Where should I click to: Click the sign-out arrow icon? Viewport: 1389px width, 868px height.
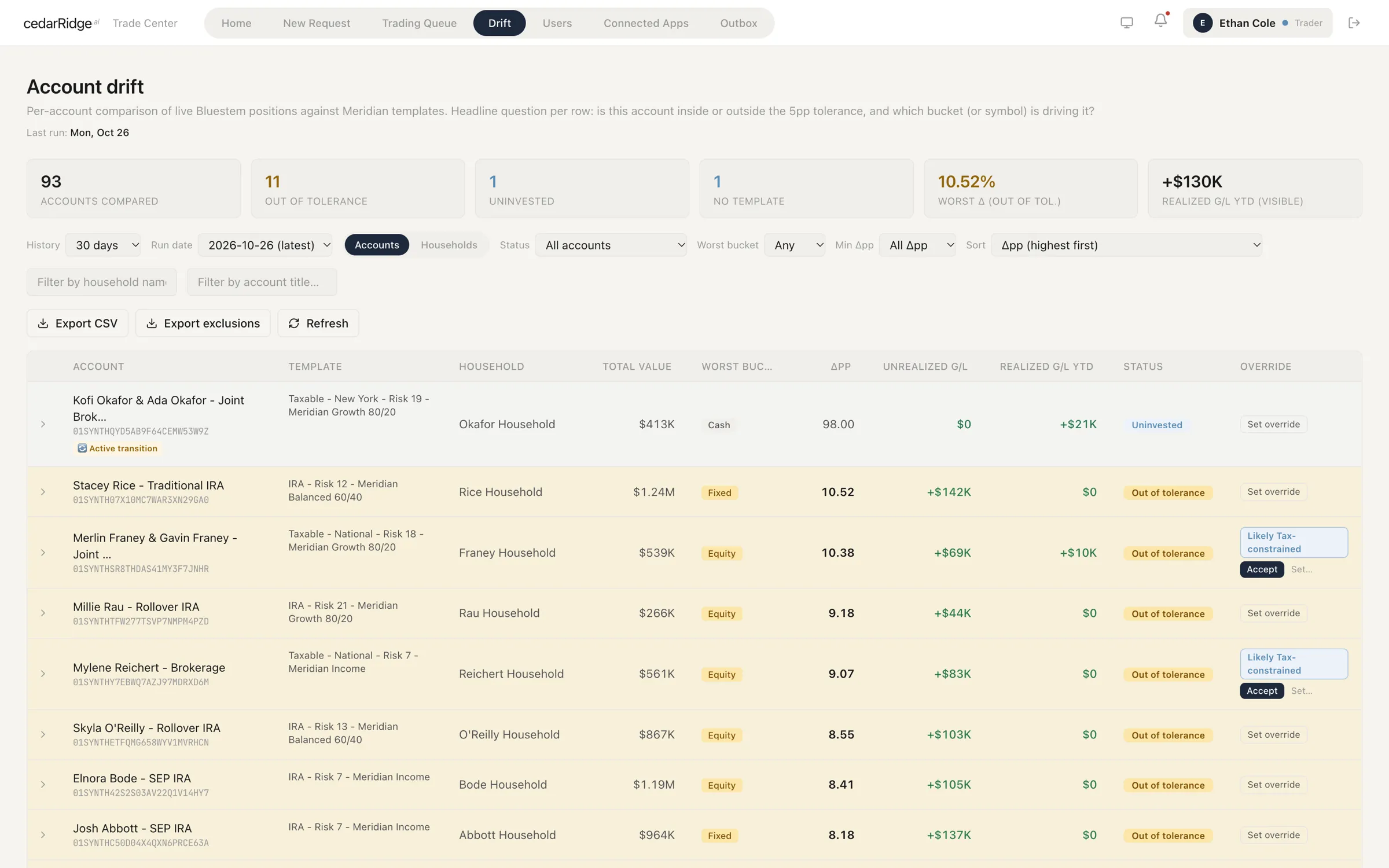[x=1354, y=23]
